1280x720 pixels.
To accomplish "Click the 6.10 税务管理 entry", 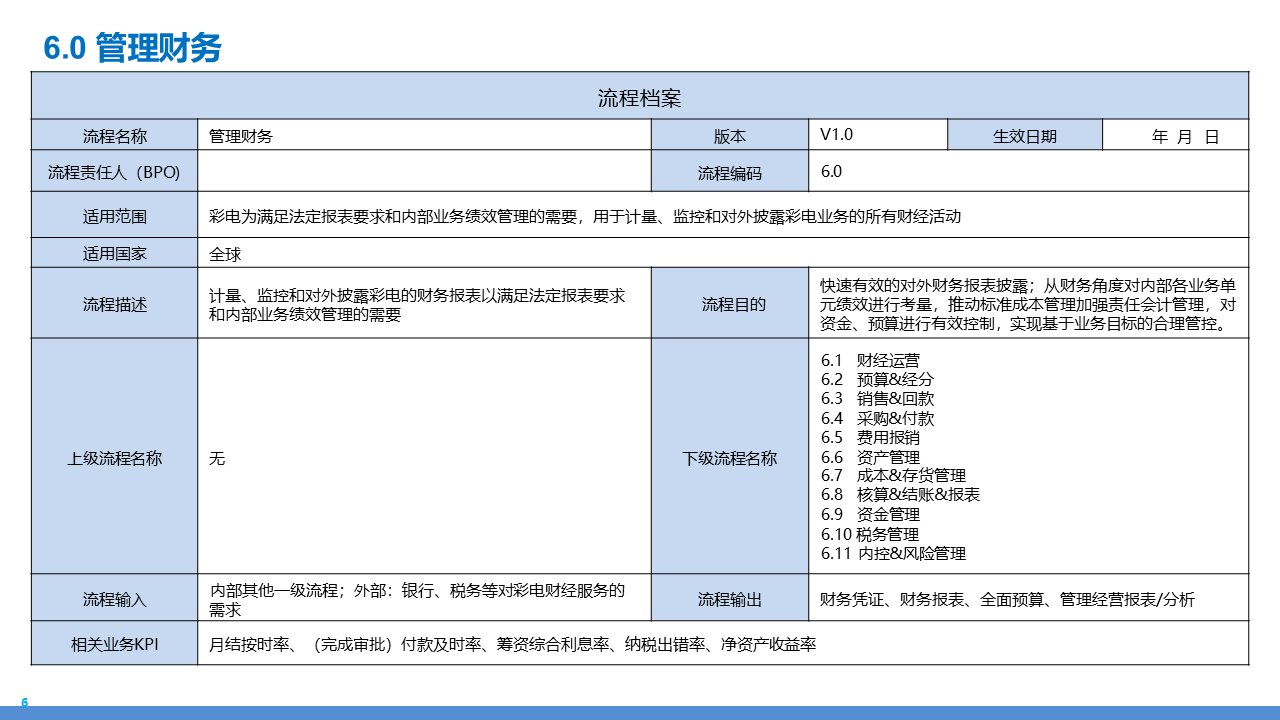I will coord(870,534).
